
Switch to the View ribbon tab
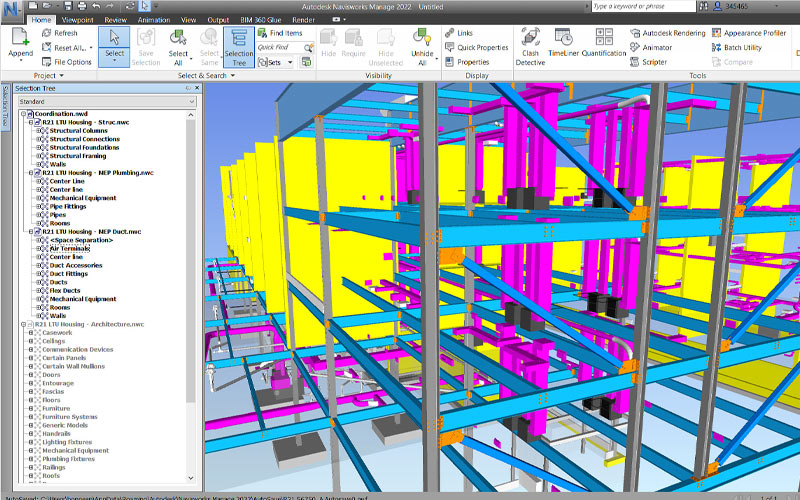click(188, 20)
